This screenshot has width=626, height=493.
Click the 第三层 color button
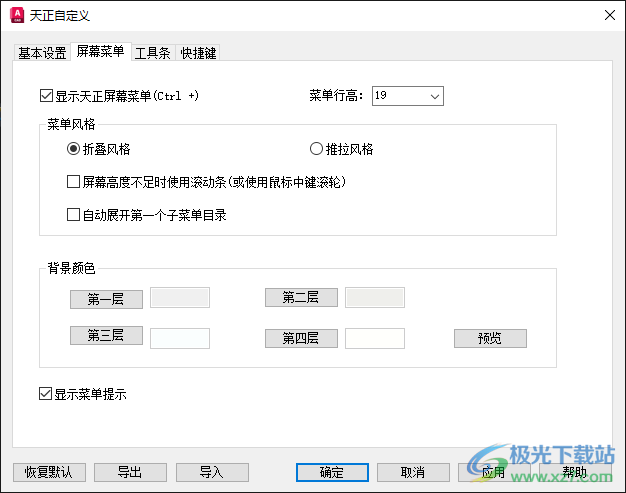tap(106, 335)
